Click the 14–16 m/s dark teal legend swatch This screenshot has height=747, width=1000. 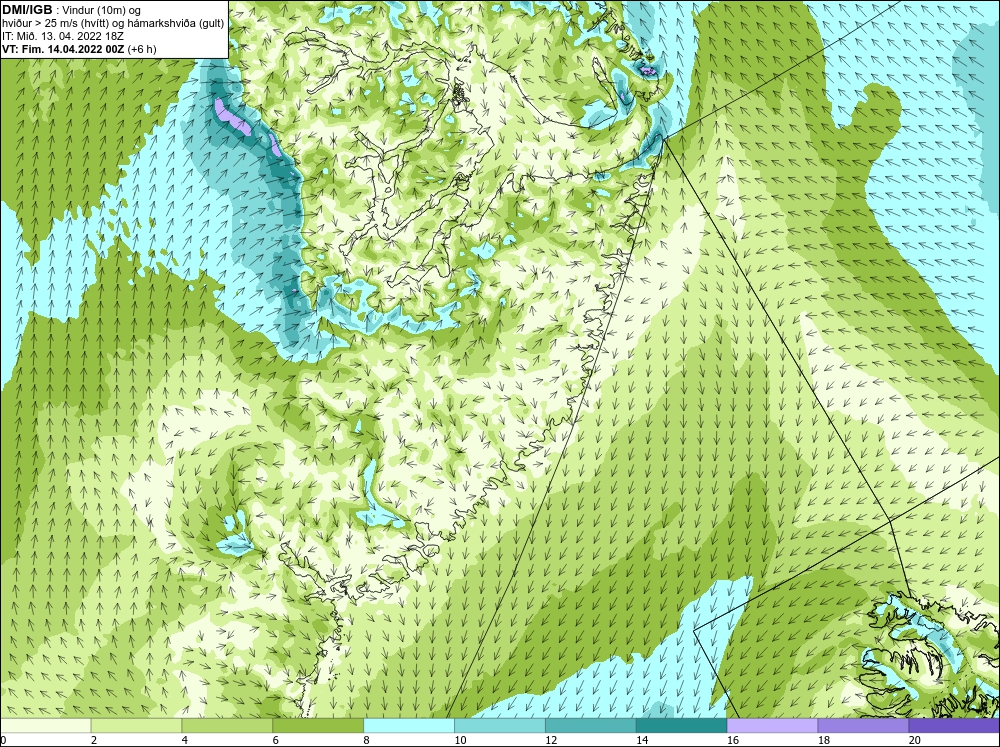tap(681, 726)
